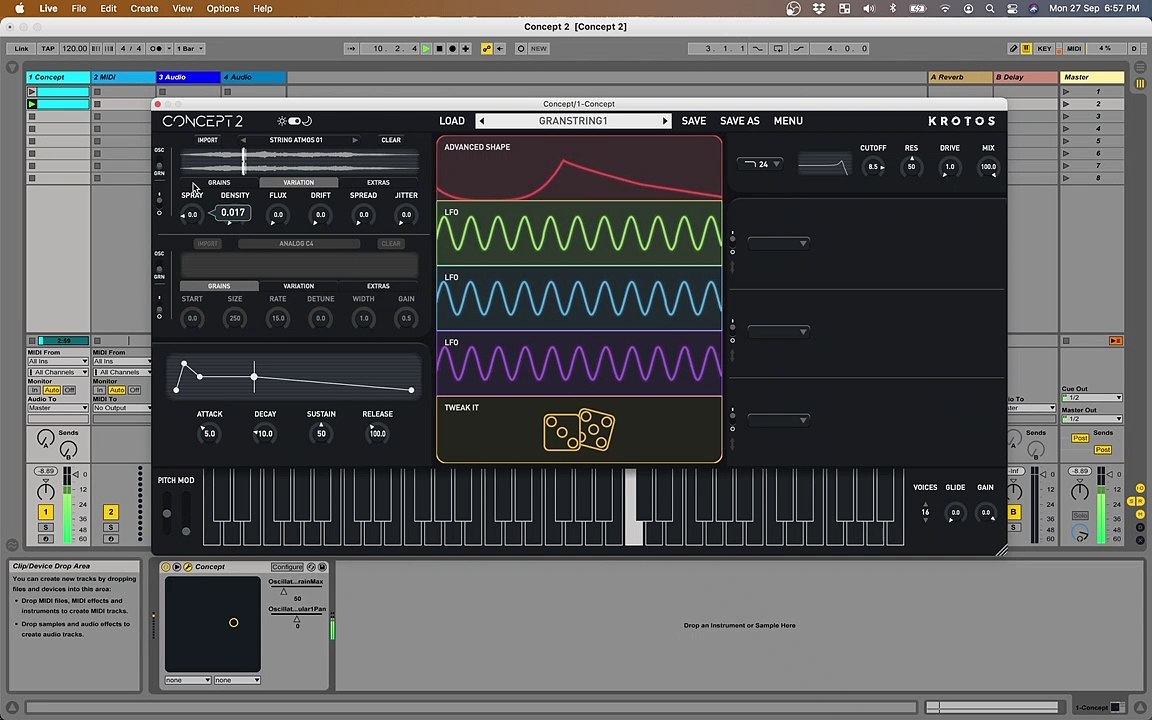This screenshot has width=1152, height=720.
Task: Open track 1 Audio To Master dropdown
Action: (58, 408)
